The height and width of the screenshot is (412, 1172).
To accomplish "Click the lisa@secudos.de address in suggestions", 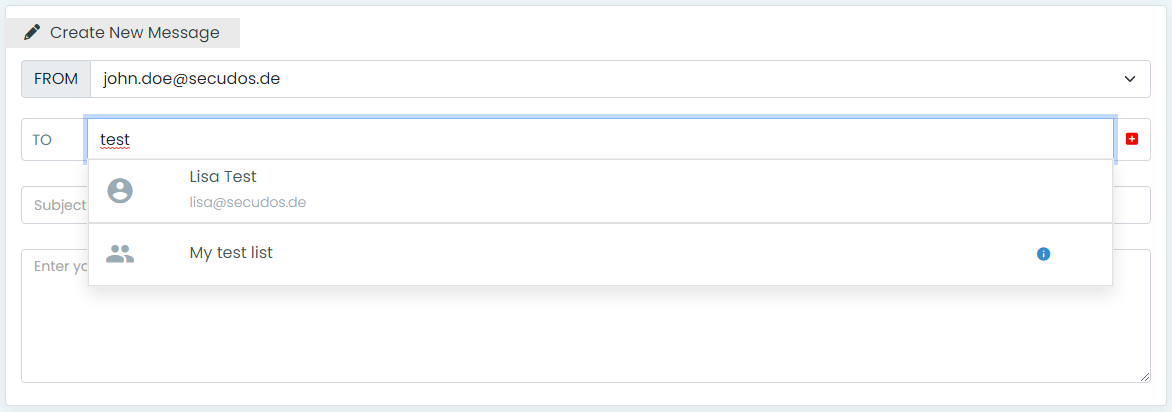I will tap(248, 202).
